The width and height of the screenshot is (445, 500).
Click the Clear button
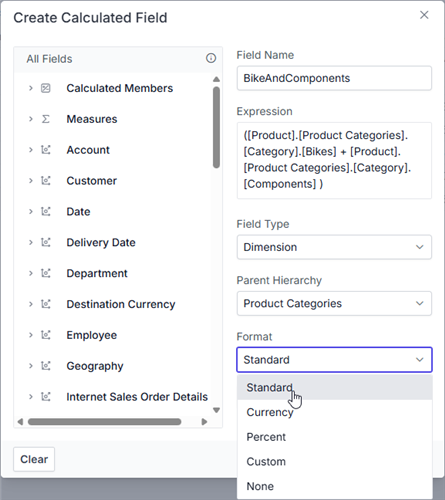tap(34, 459)
